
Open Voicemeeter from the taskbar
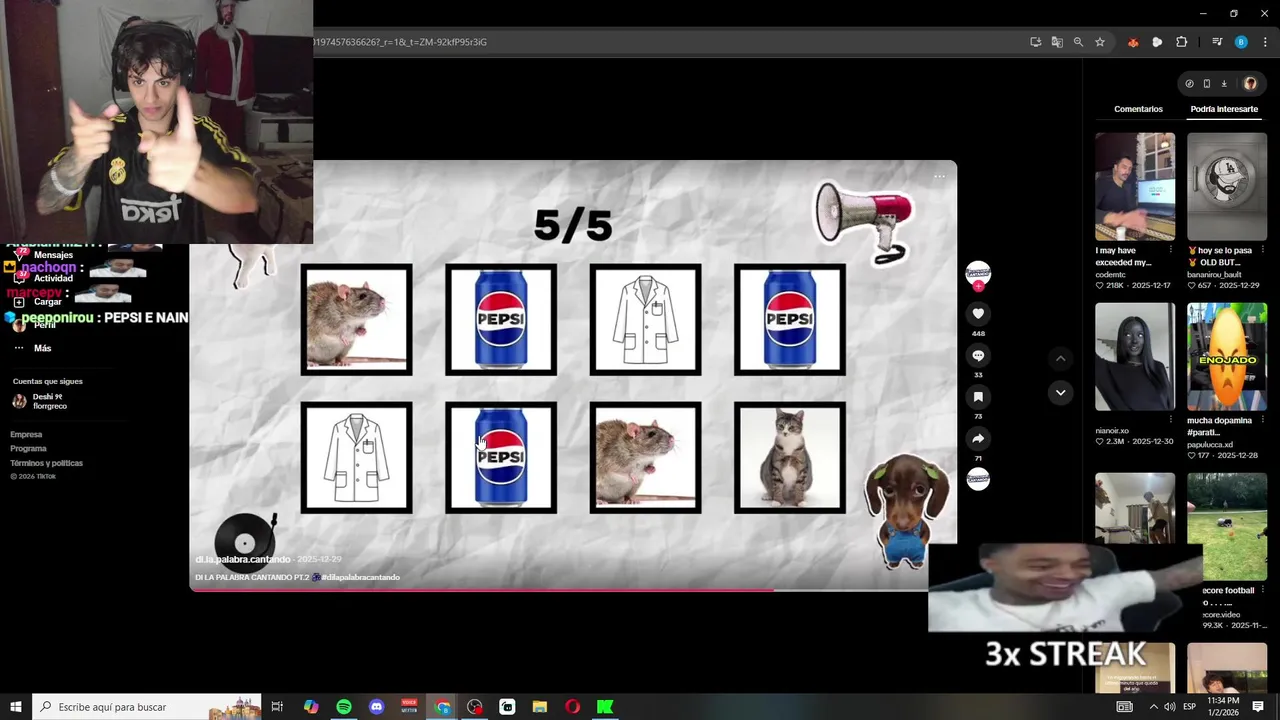pos(409,707)
